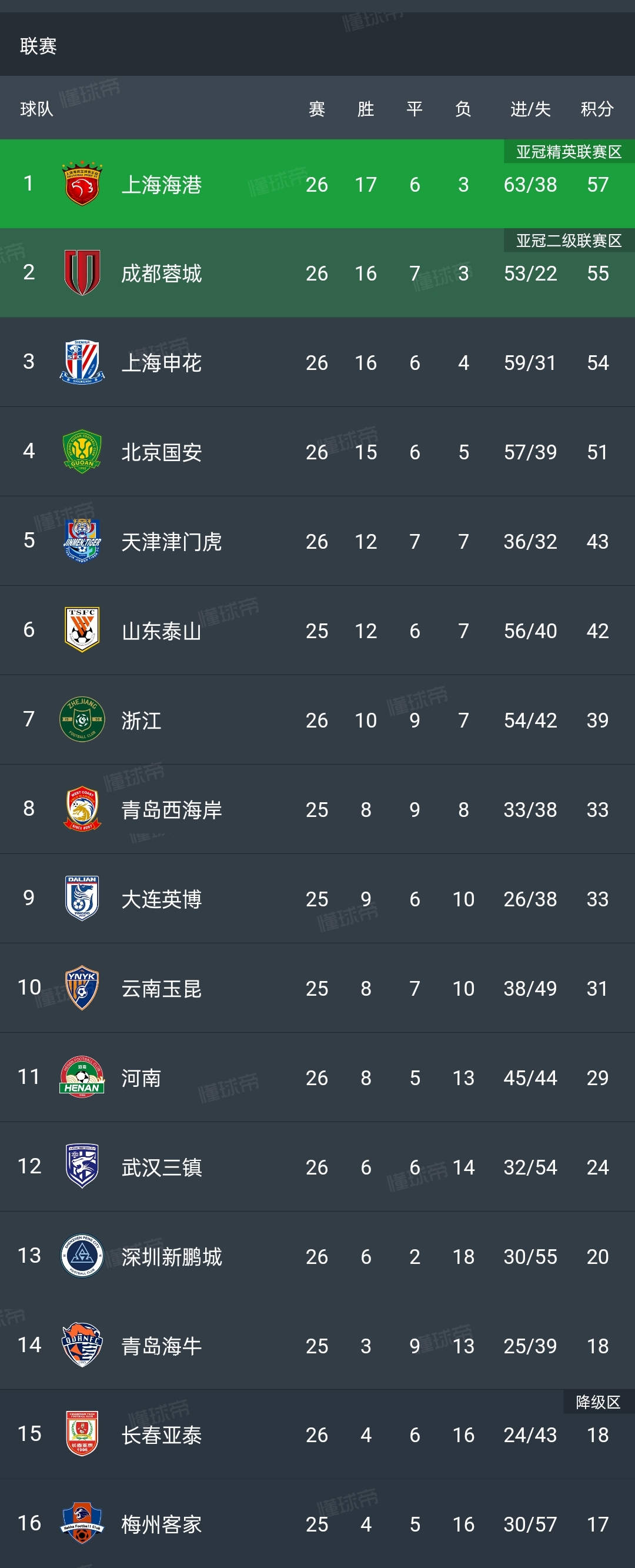Open the Yunnan Yukun (云南玉昆) YNYK badge

coord(82,988)
